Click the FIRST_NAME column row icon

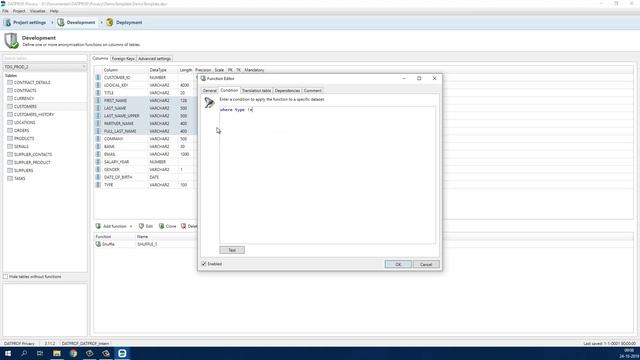pyautogui.click(x=98, y=100)
